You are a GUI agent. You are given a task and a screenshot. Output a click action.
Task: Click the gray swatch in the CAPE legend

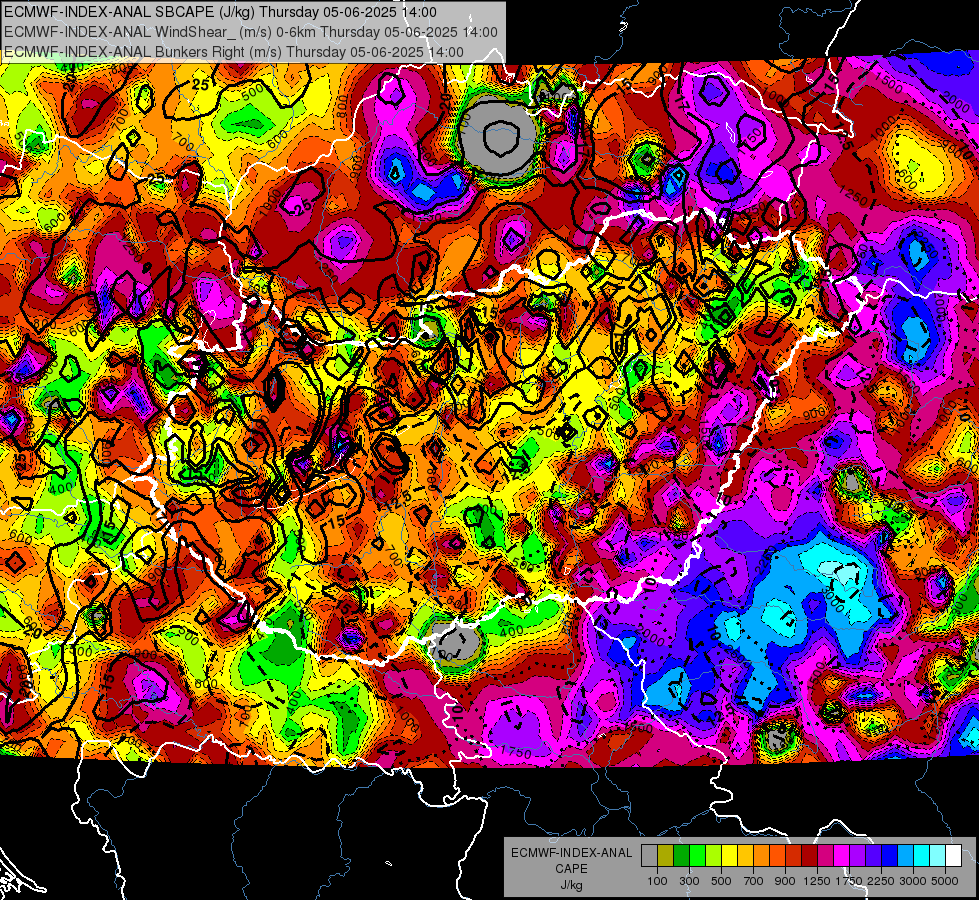point(649,855)
